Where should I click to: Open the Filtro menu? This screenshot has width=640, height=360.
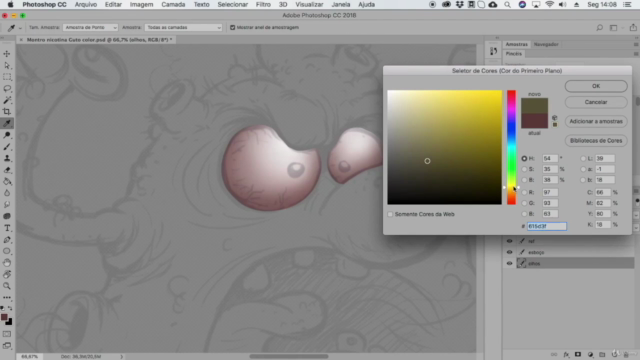point(263,4)
